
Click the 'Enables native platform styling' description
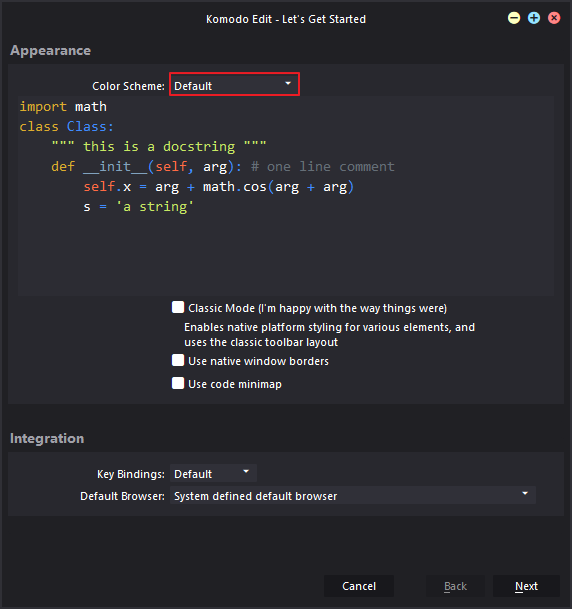[x=329, y=334]
